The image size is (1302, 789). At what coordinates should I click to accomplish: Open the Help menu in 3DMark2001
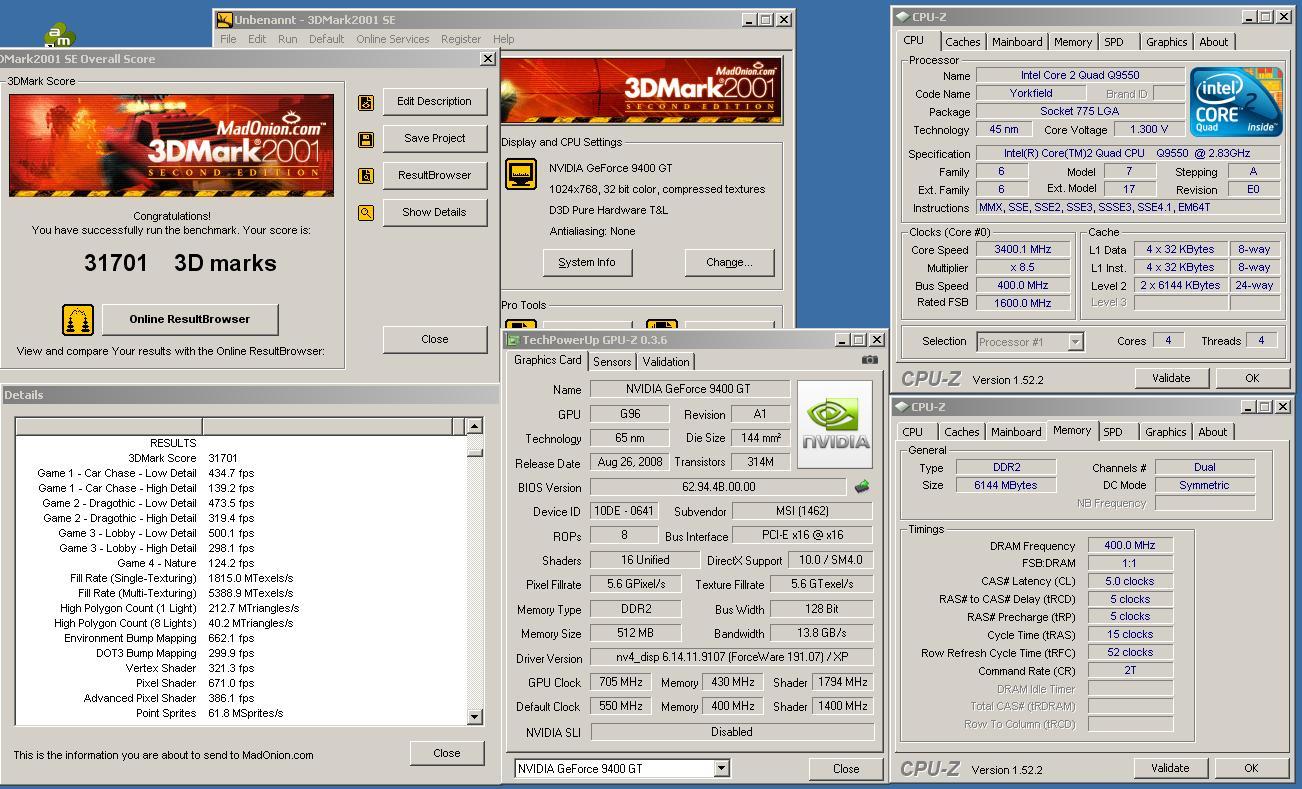tap(504, 39)
